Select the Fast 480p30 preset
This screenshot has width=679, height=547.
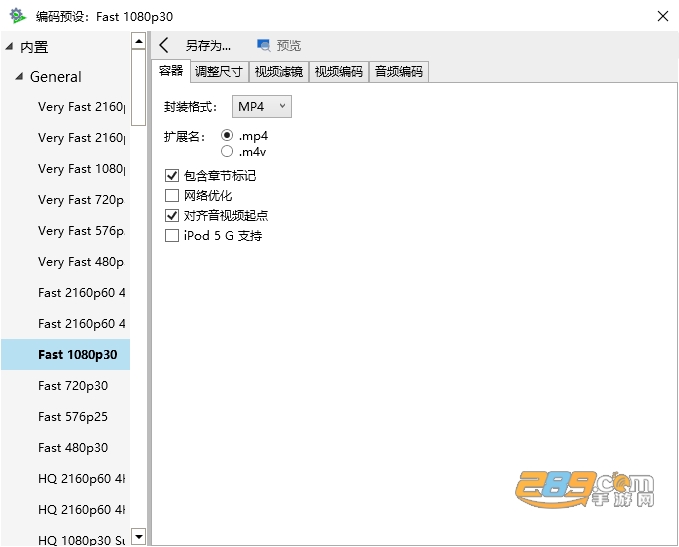[x=65, y=447]
